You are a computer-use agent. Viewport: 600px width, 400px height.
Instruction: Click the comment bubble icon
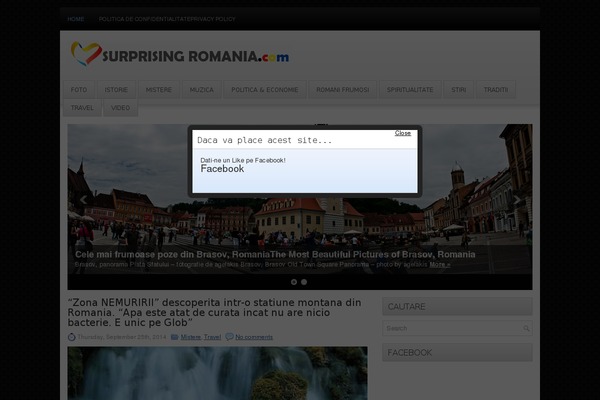tap(229, 337)
